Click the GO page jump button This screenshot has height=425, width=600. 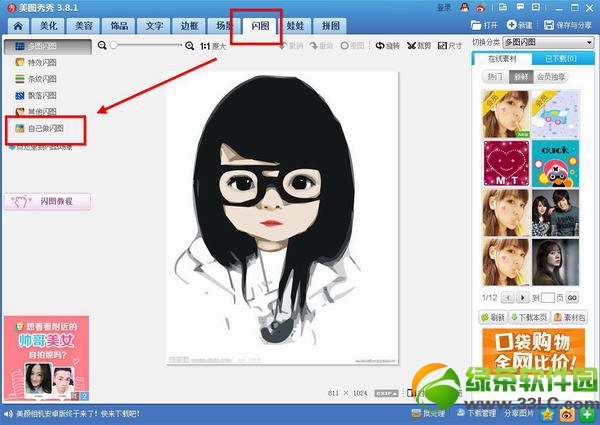pyautogui.click(x=572, y=298)
